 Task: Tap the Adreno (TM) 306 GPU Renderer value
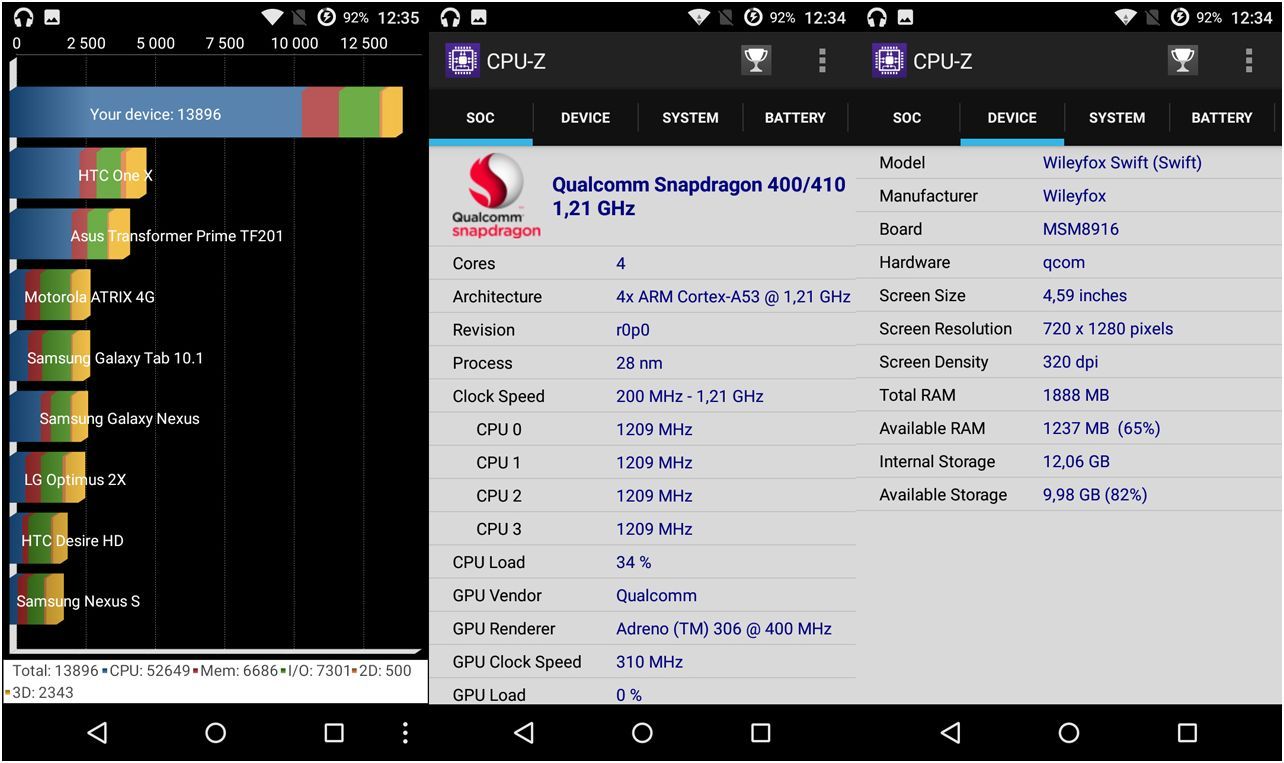(723, 629)
